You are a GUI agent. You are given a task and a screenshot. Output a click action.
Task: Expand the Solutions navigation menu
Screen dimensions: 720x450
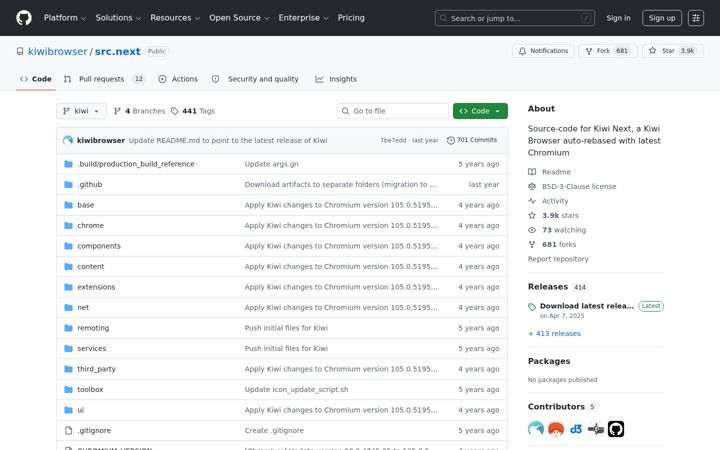pos(118,18)
